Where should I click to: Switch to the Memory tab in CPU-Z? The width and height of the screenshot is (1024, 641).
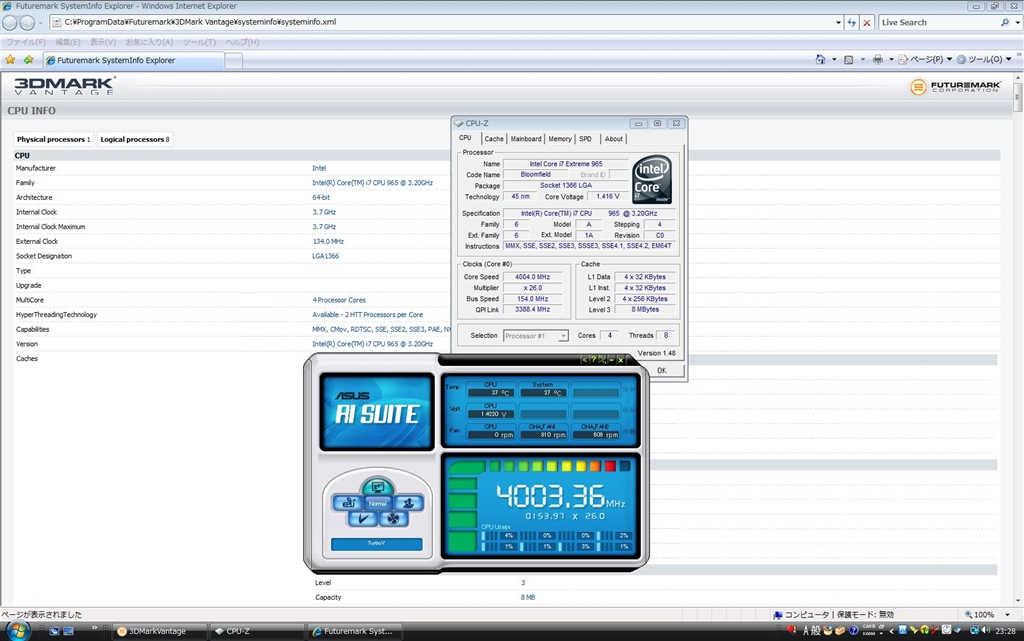pos(560,138)
